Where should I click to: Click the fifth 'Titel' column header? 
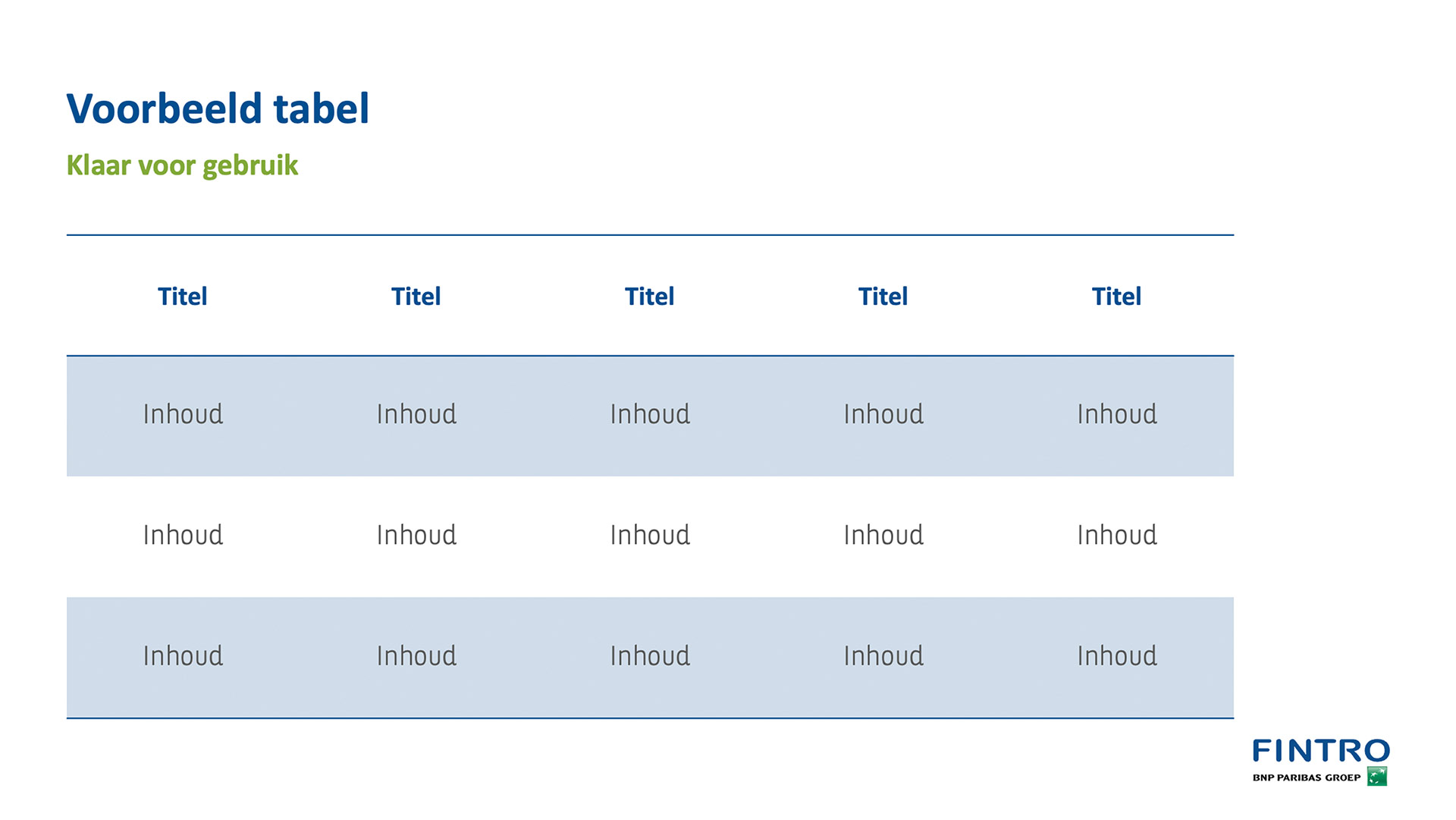pos(1116,296)
